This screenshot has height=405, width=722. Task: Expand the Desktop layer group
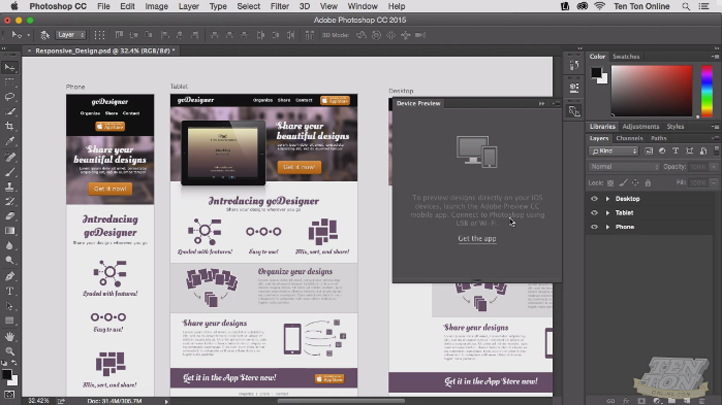tap(607, 199)
